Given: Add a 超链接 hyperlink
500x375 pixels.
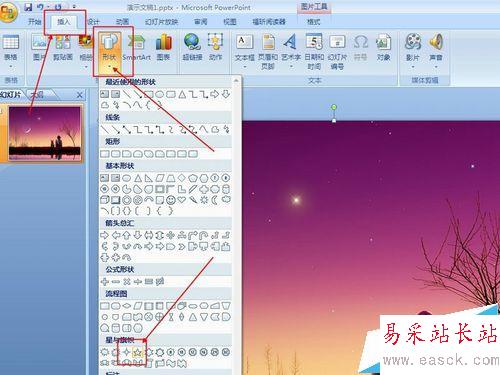Looking at the screenshot, I should [192, 47].
